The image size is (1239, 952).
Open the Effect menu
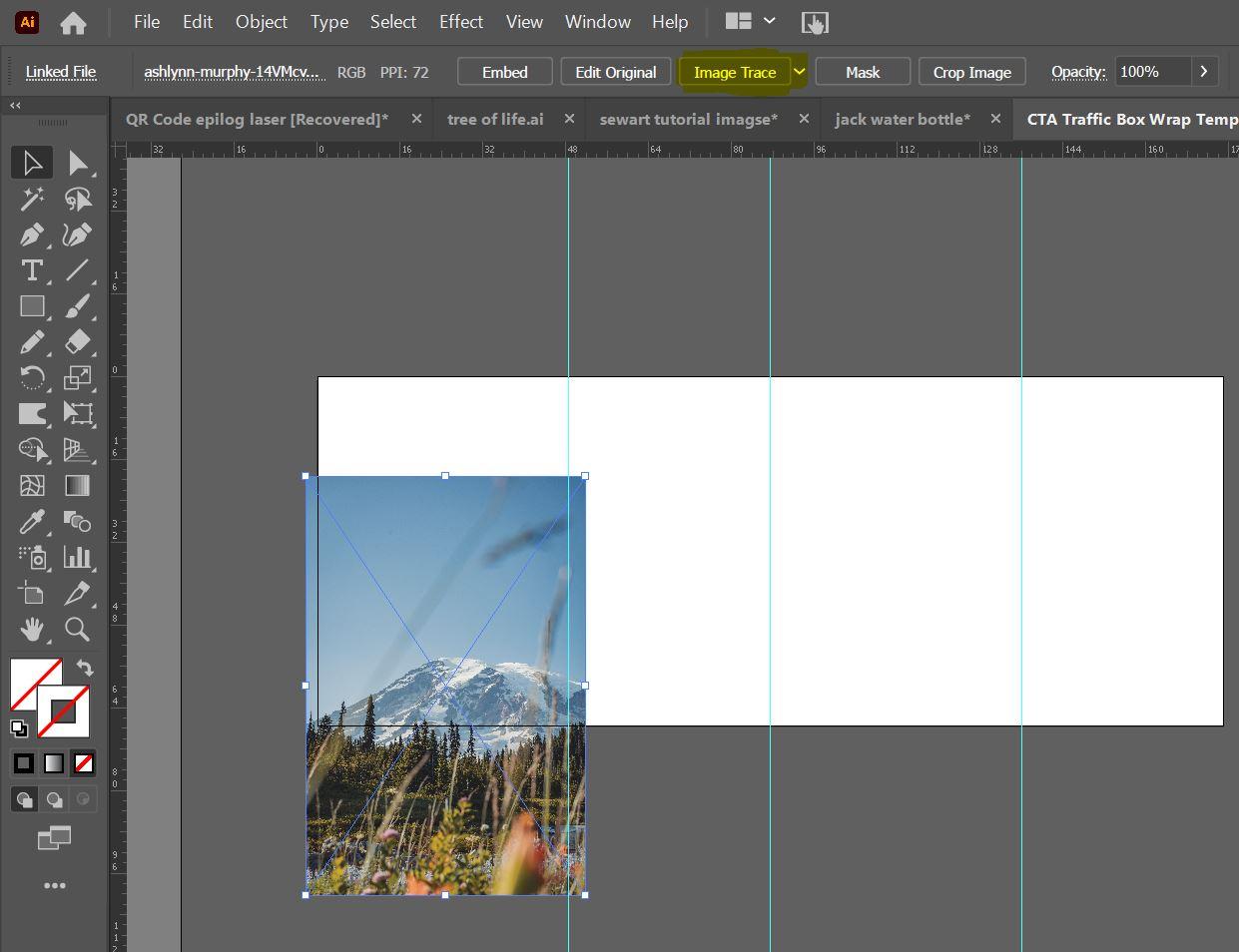coord(460,21)
